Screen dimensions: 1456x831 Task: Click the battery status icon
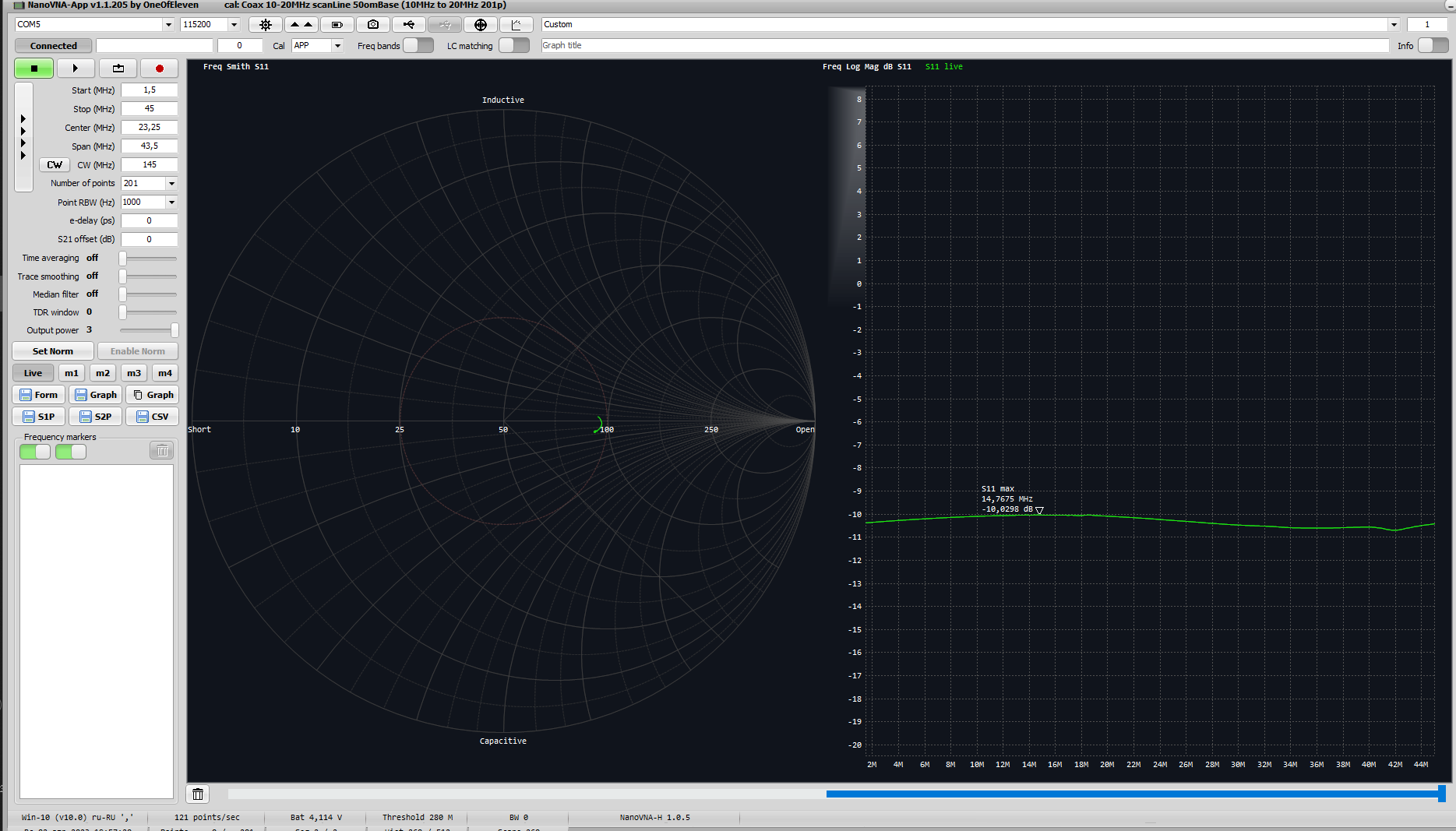pos(337,24)
